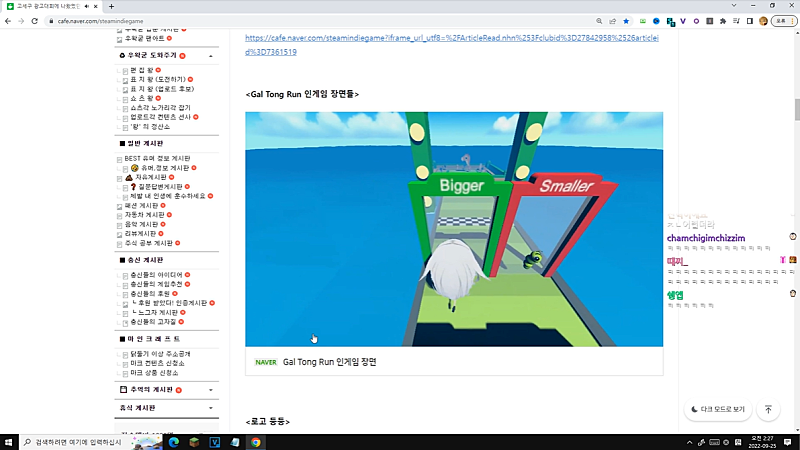Open the media control playlist icon

click(736, 21)
